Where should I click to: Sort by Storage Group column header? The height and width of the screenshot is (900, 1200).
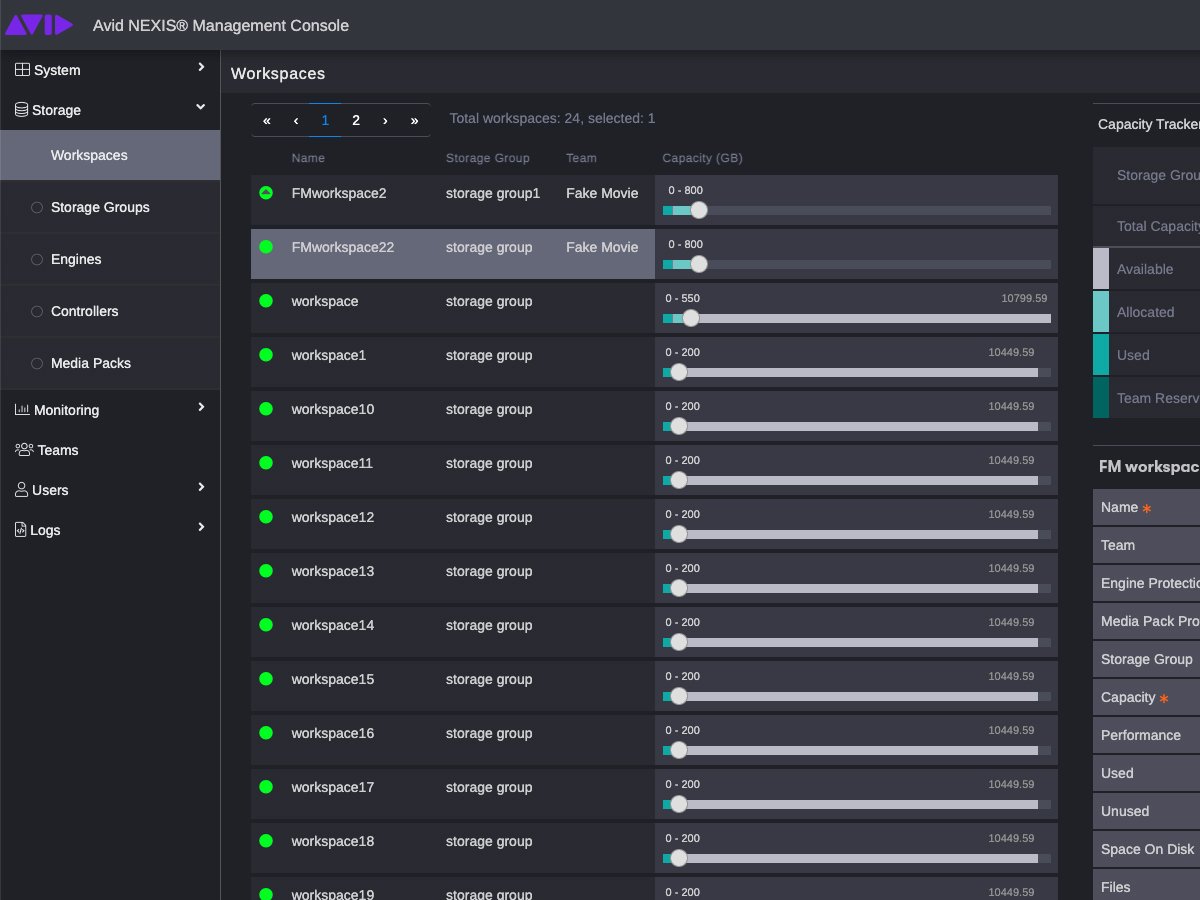click(x=488, y=158)
